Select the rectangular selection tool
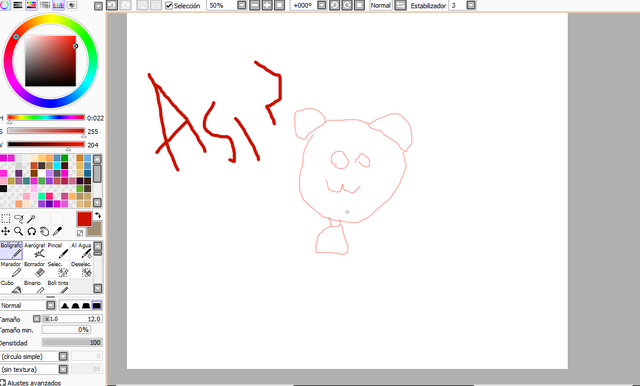Viewport: 640px width, 386px height. click(5, 219)
